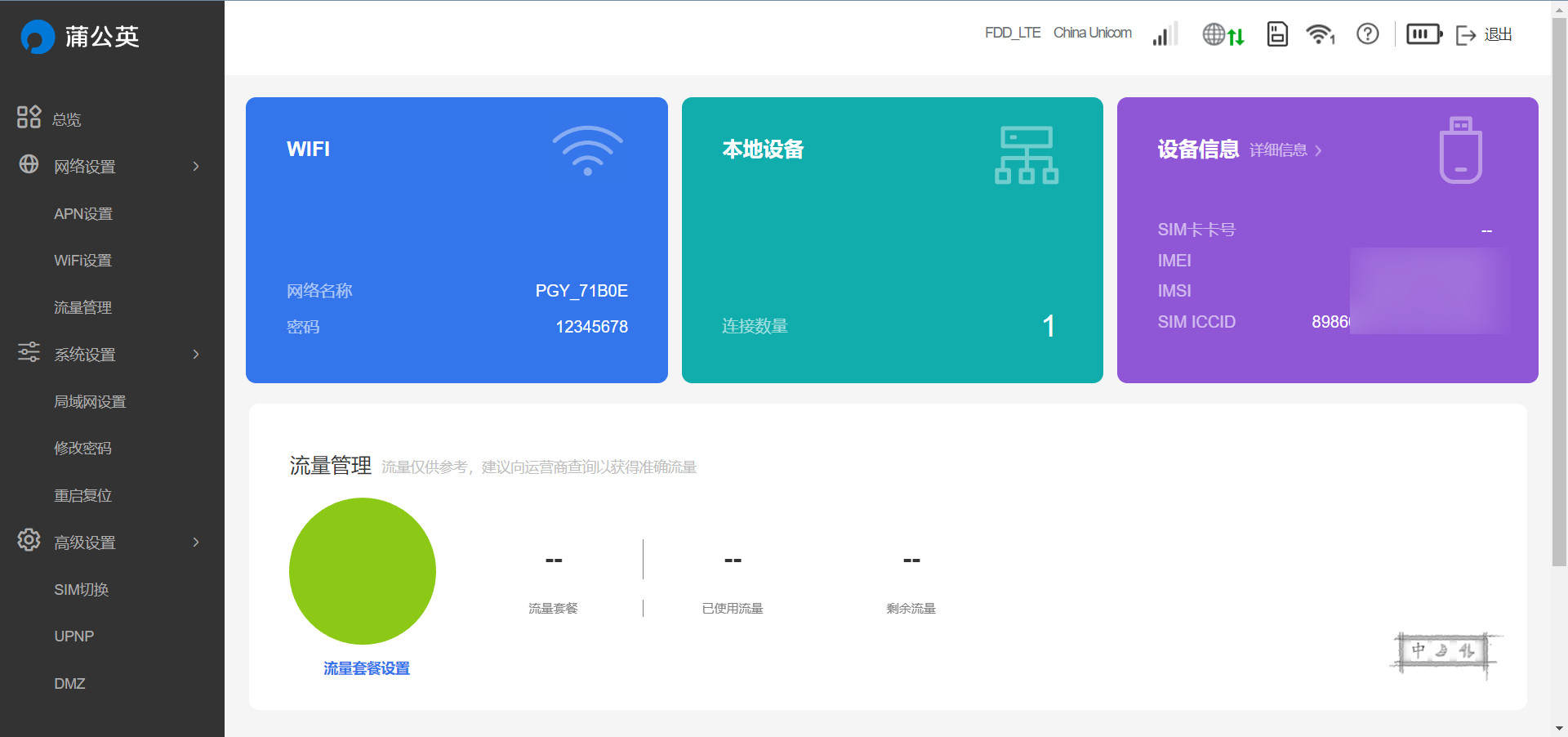The image size is (1568, 737).
Task: Click the green traffic usage pie chart
Action: (363, 571)
